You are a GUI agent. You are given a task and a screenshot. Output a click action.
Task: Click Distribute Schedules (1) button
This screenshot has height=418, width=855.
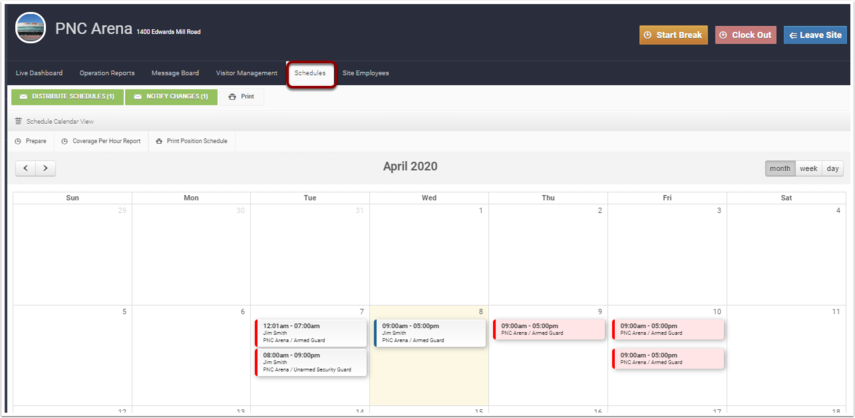[x=68, y=97]
